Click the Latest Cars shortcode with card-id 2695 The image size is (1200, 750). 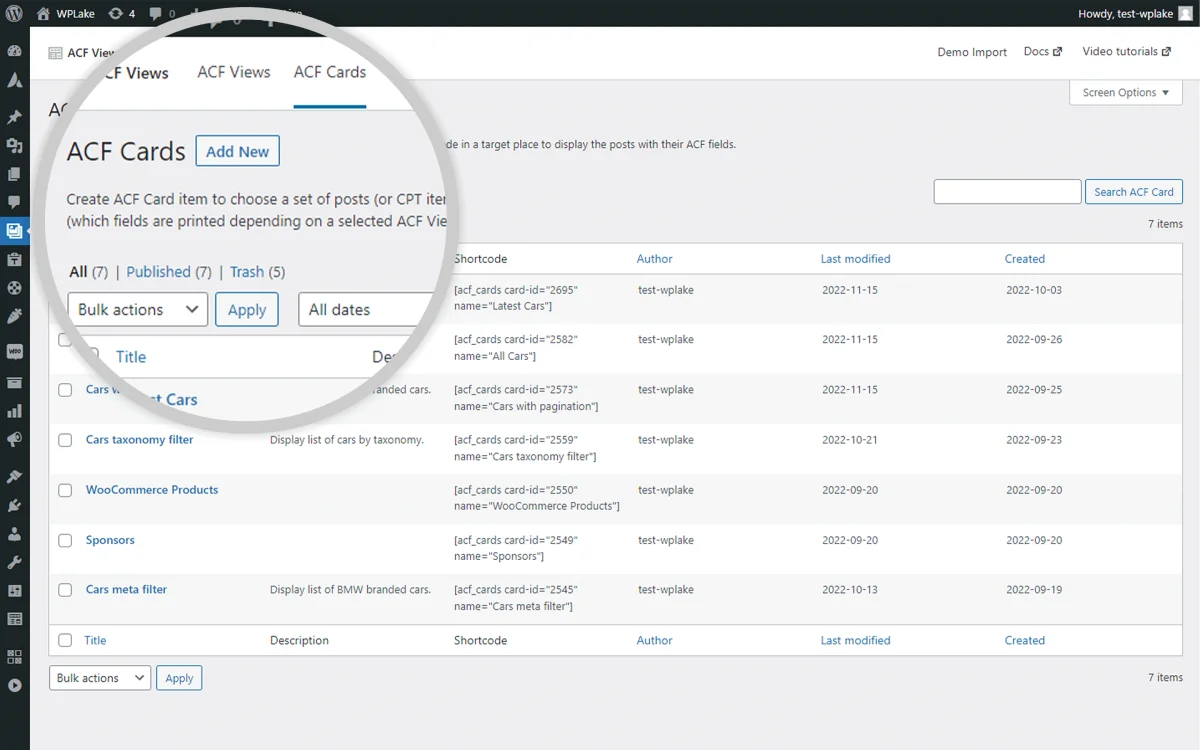click(x=516, y=298)
